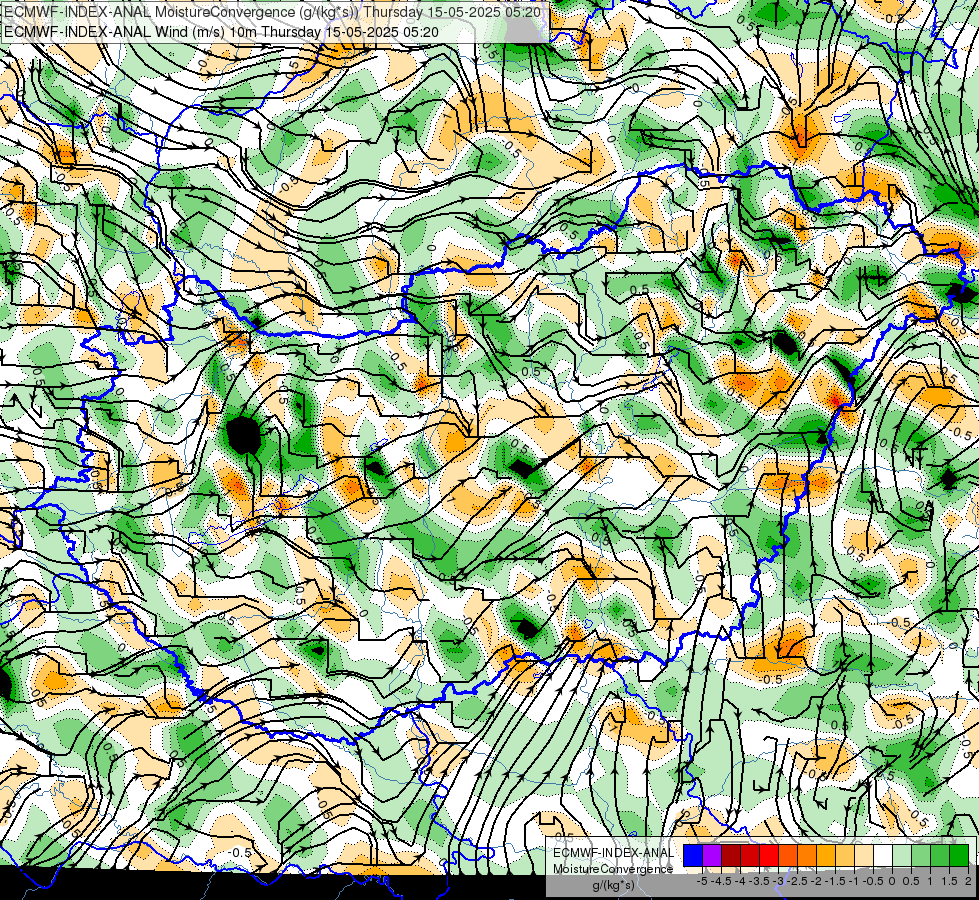Click the darkest green legend swatch
This screenshot has width=979, height=900.
(959, 856)
